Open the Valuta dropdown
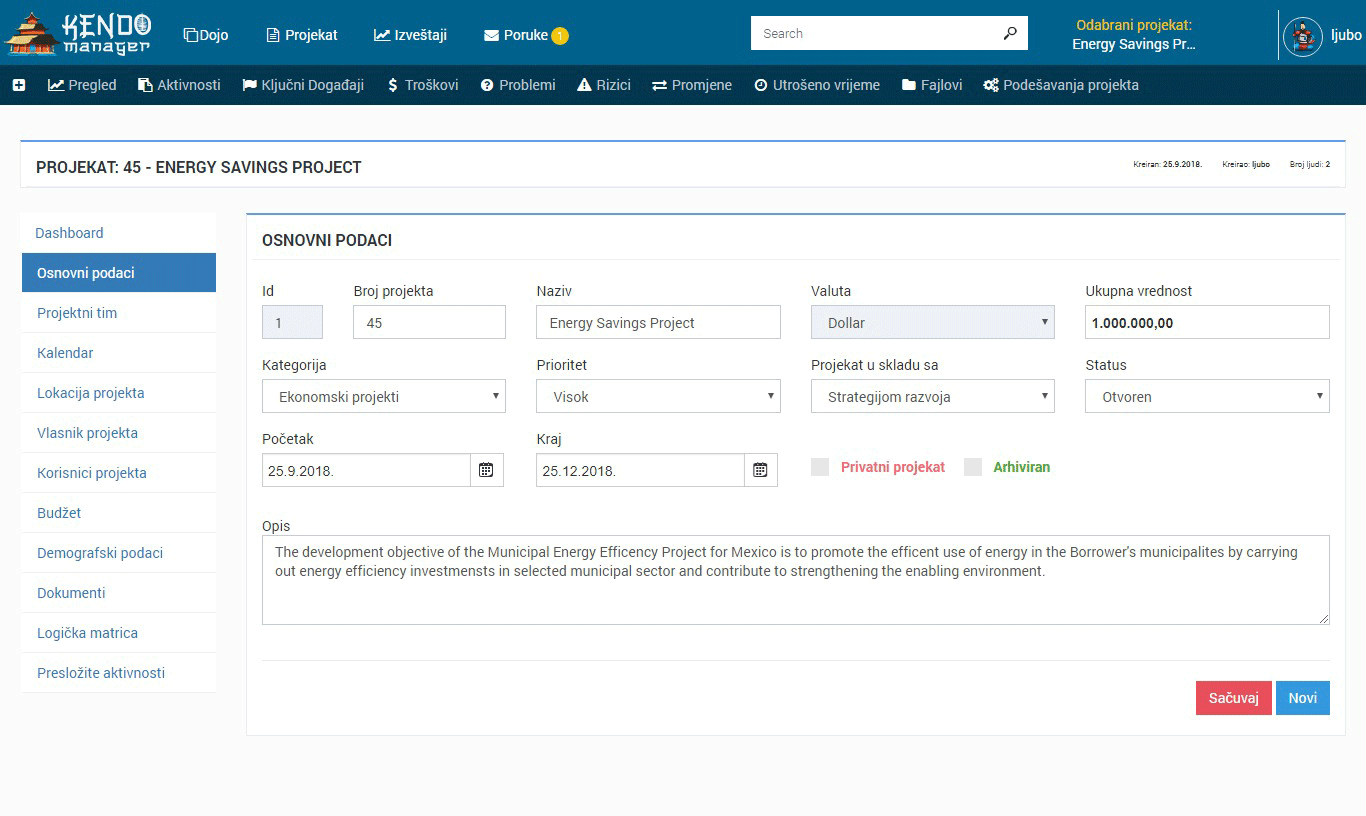1366x816 pixels. tap(933, 322)
